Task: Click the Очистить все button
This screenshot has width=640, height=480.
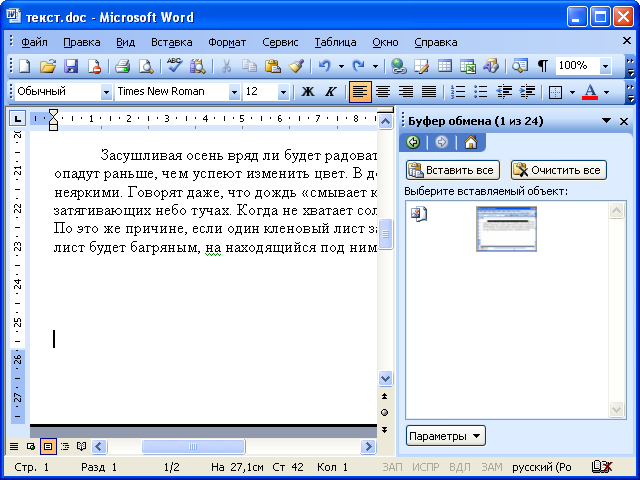Action: point(558,170)
